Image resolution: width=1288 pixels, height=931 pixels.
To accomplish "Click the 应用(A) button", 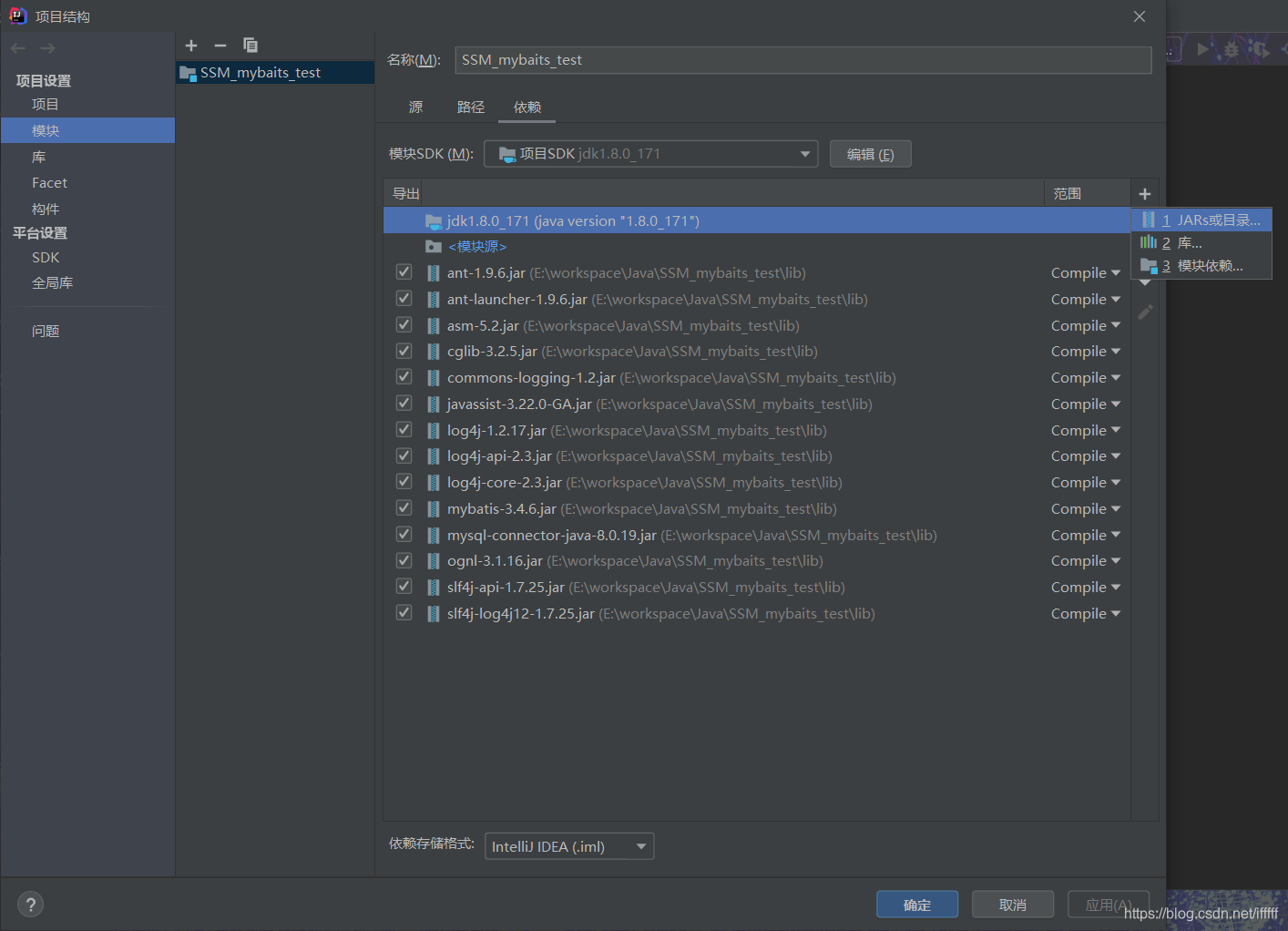I will click(x=1109, y=905).
